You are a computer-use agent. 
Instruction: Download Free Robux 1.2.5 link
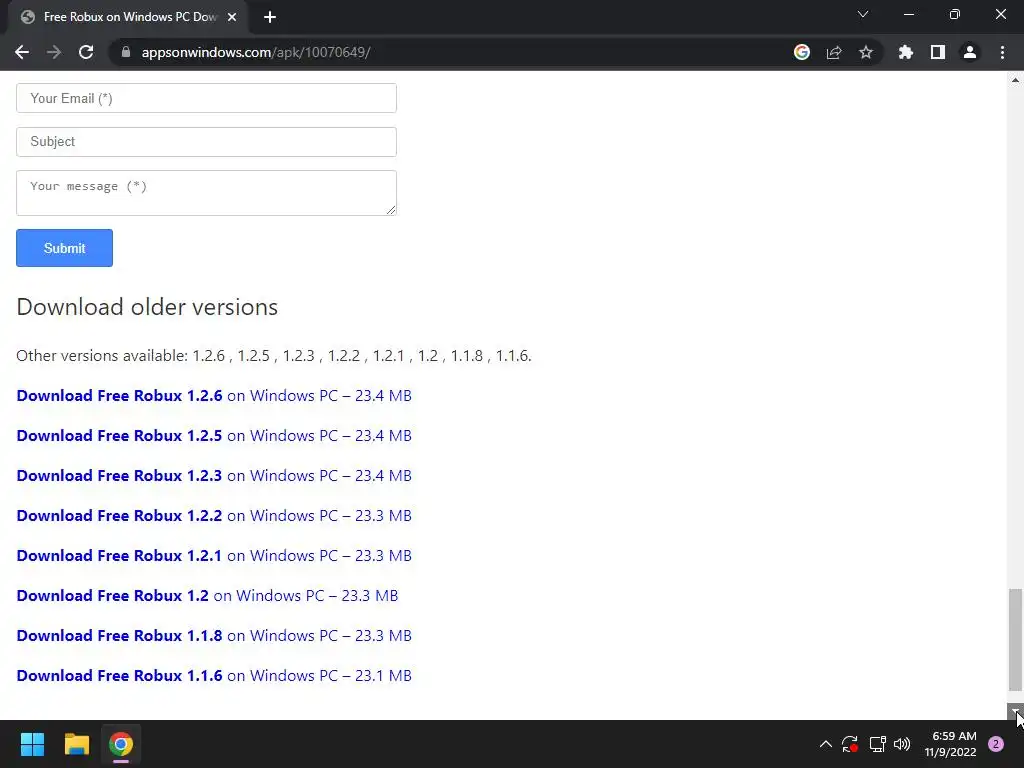coord(214,436)
